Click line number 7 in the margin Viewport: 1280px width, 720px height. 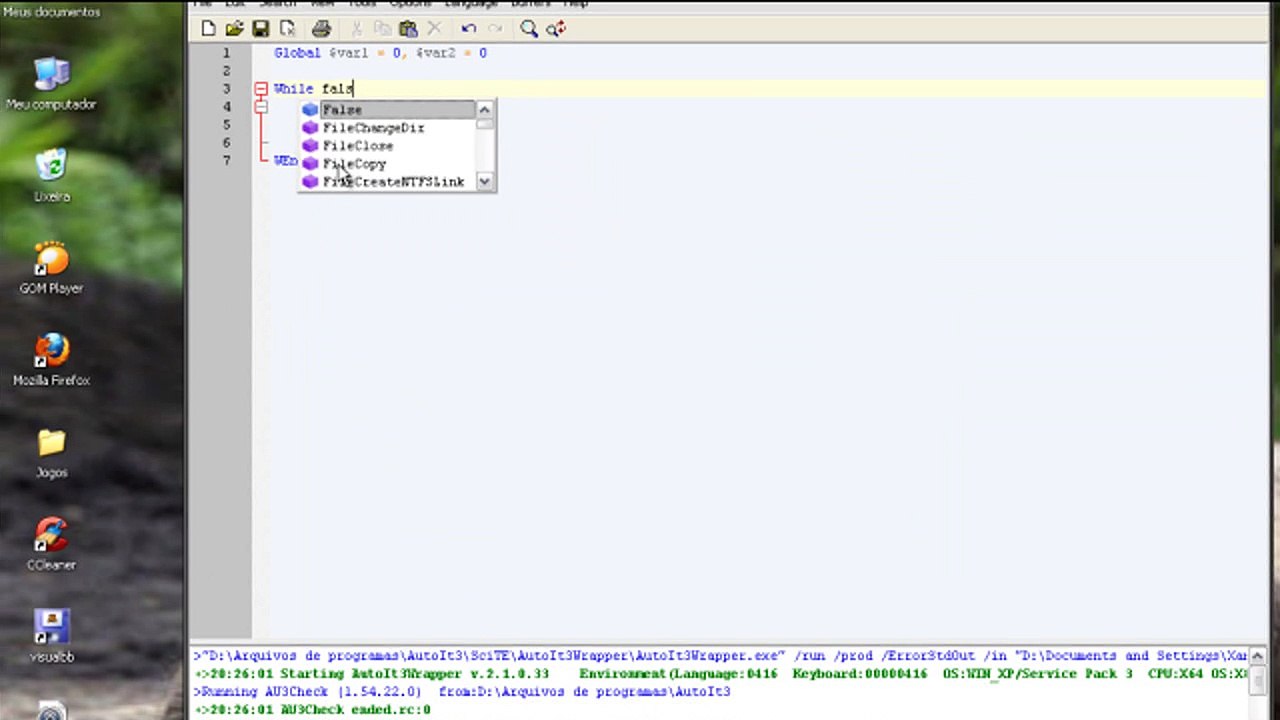227,161
